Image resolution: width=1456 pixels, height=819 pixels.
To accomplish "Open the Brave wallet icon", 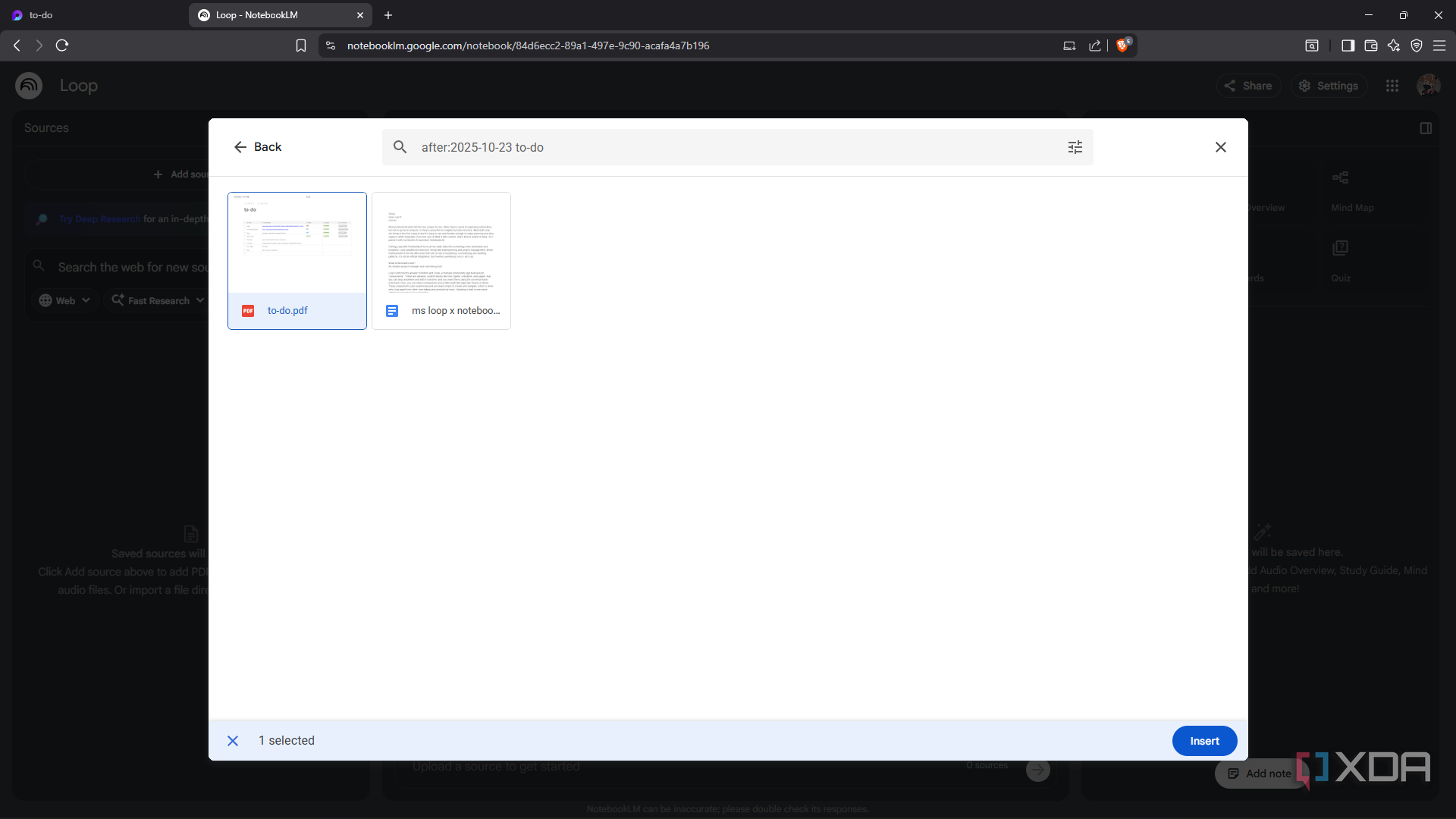I will tap(1370, 45).
